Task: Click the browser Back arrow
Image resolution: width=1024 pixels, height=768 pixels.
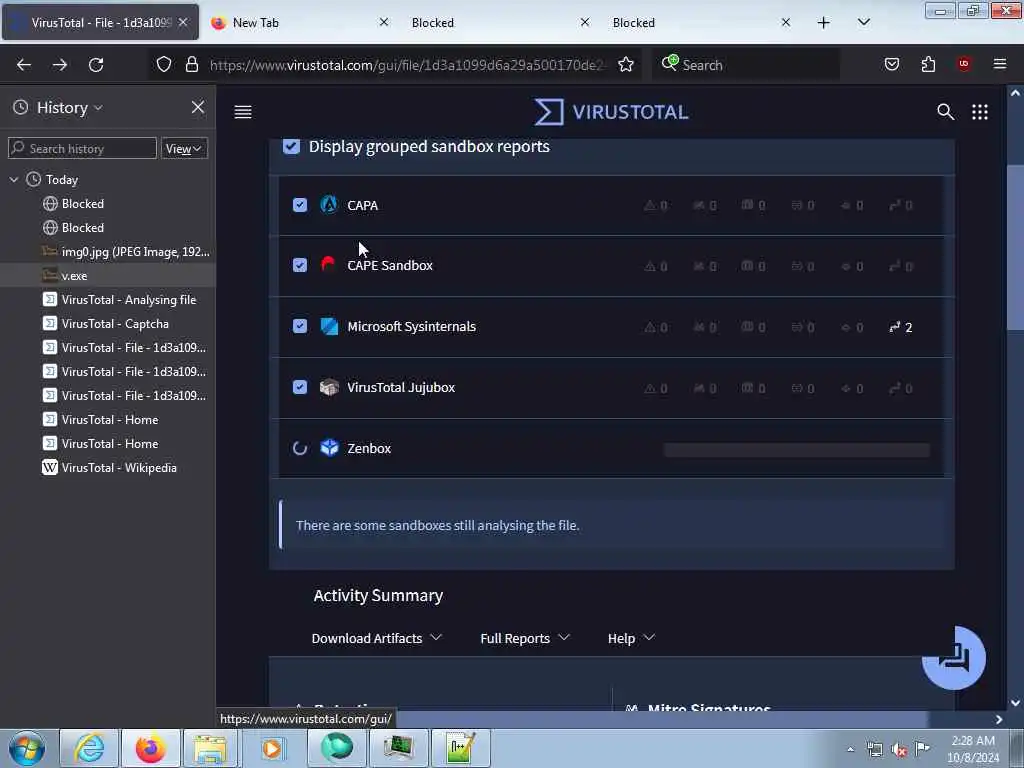Action: tap(24, 65)
